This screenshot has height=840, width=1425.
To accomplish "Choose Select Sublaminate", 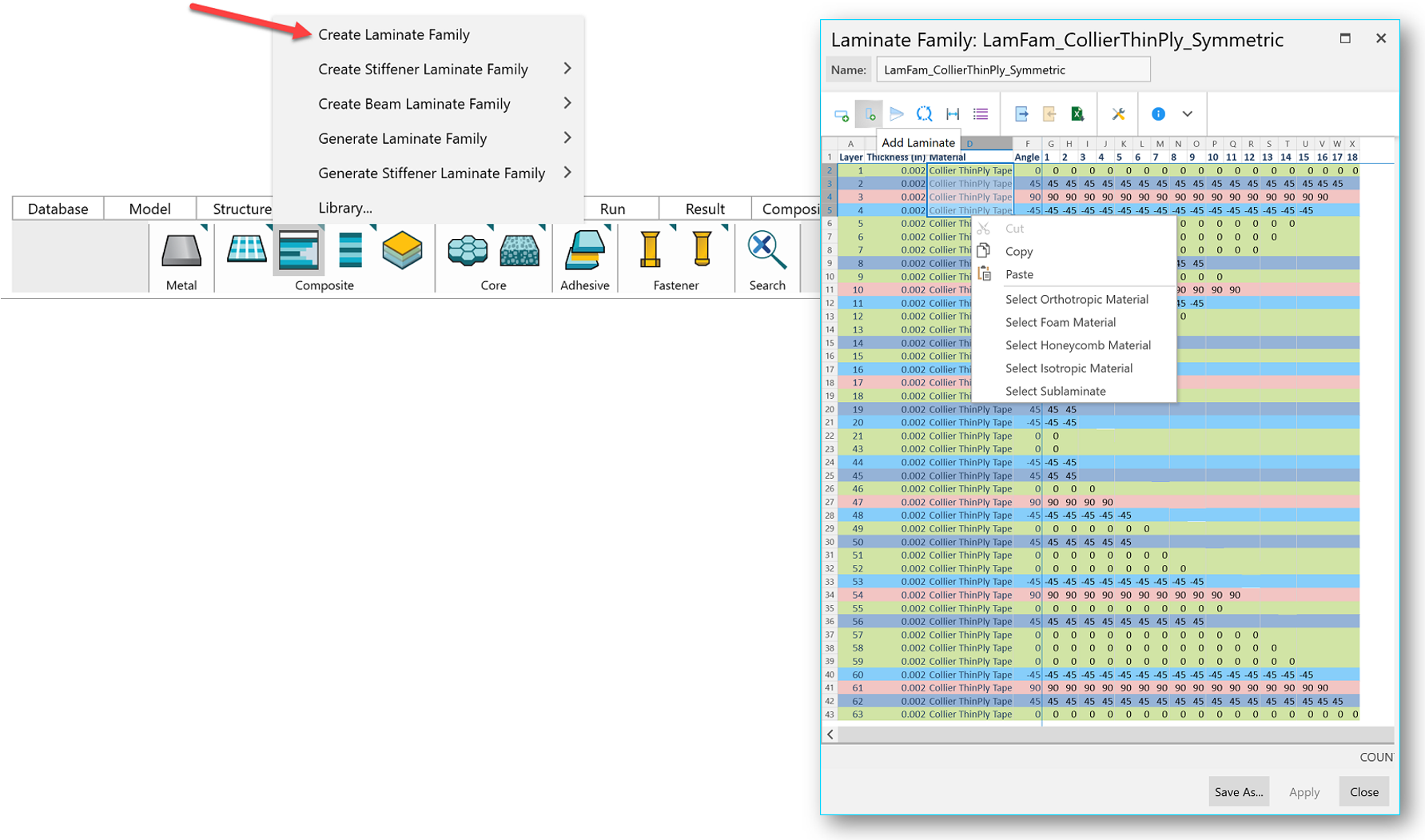I will (1056, 392).
